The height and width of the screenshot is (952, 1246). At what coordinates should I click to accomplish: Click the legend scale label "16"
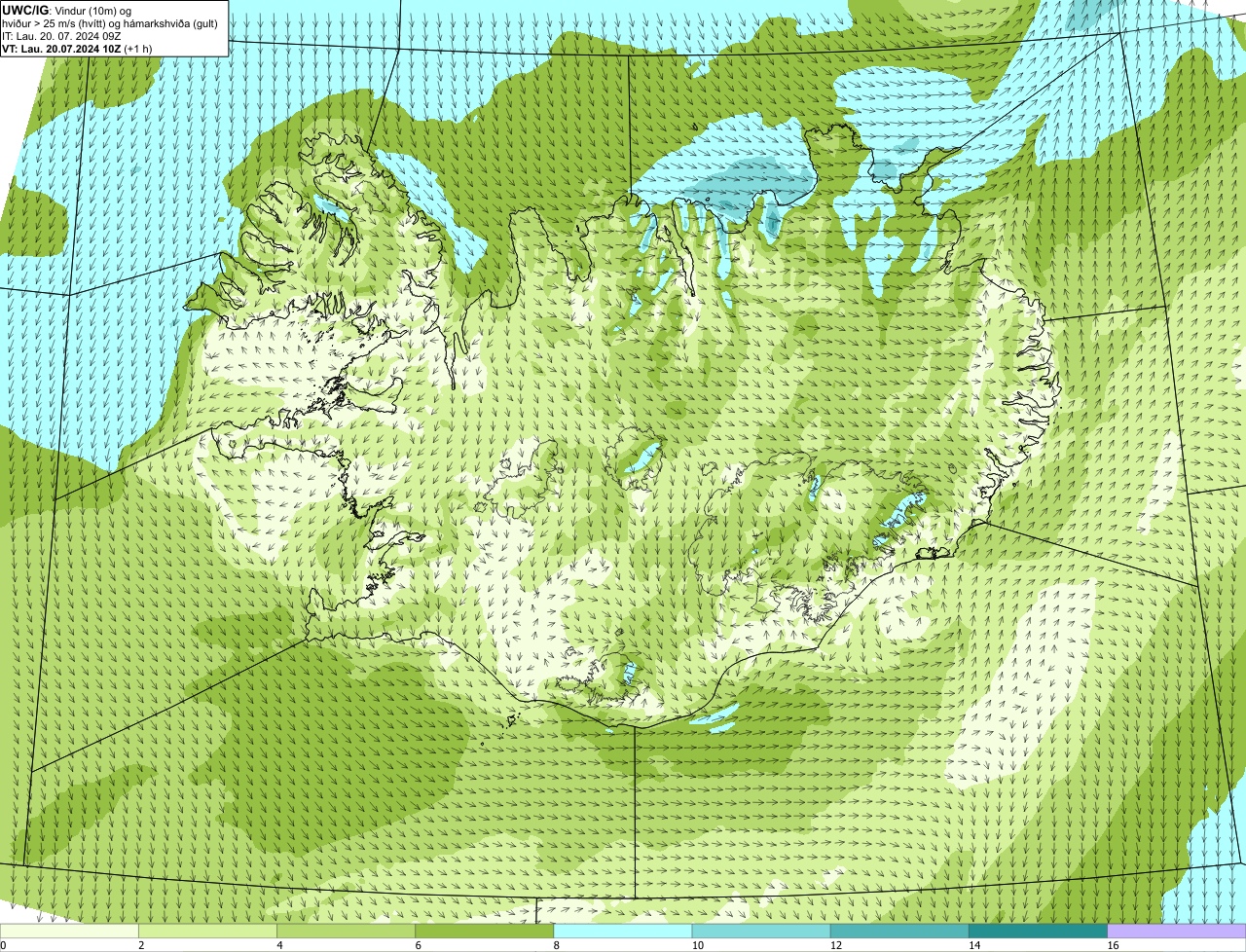click(x=1113, y=945)
